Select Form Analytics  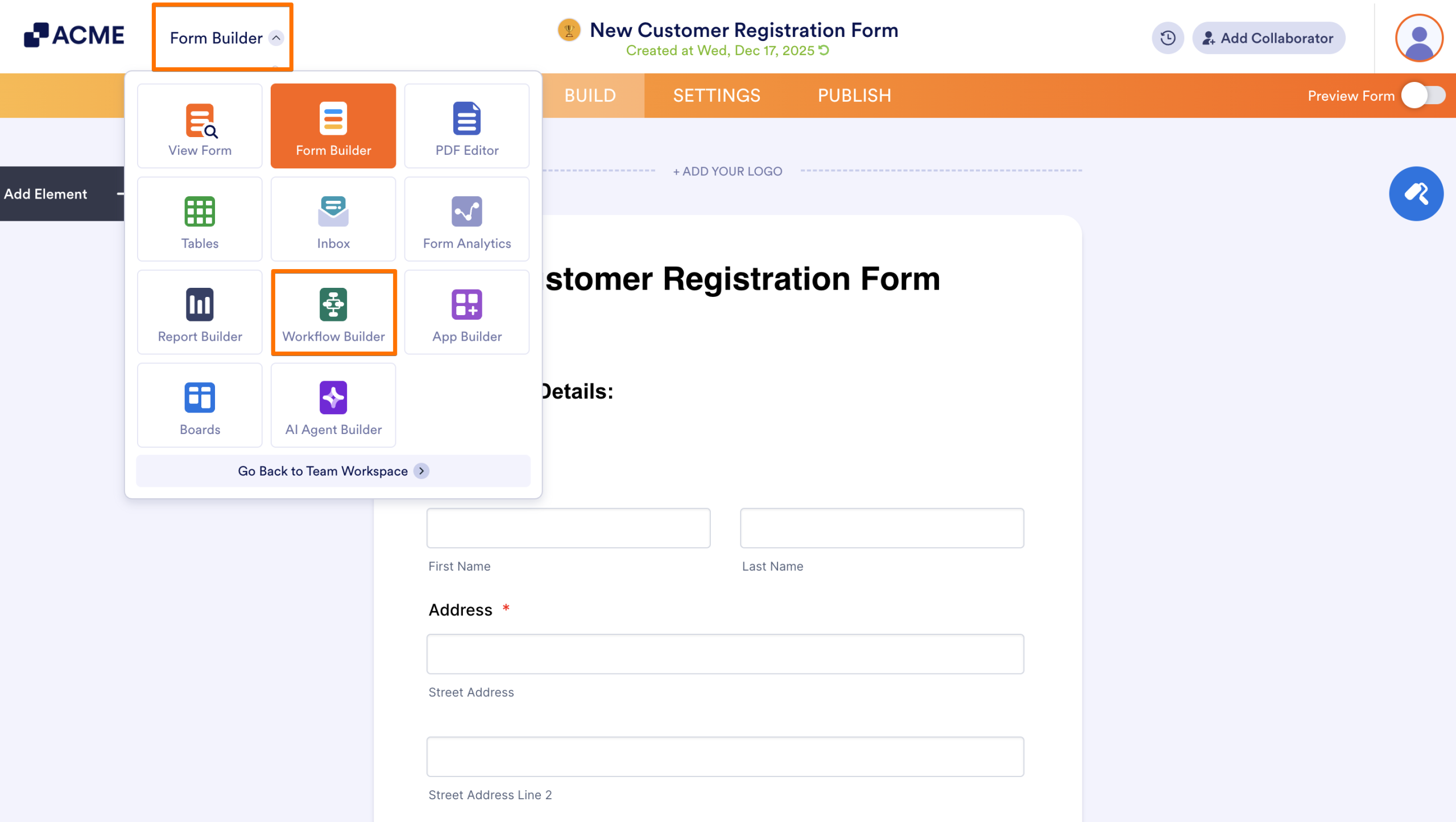(466, 219)
